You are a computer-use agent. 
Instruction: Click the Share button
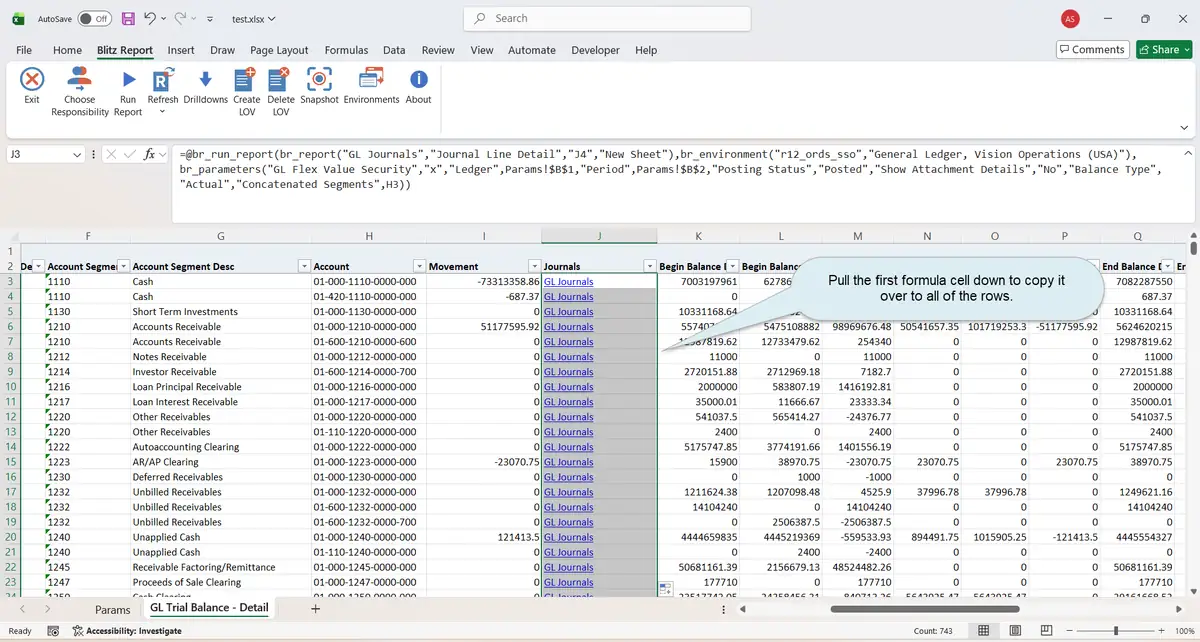tap(1164, 50)
